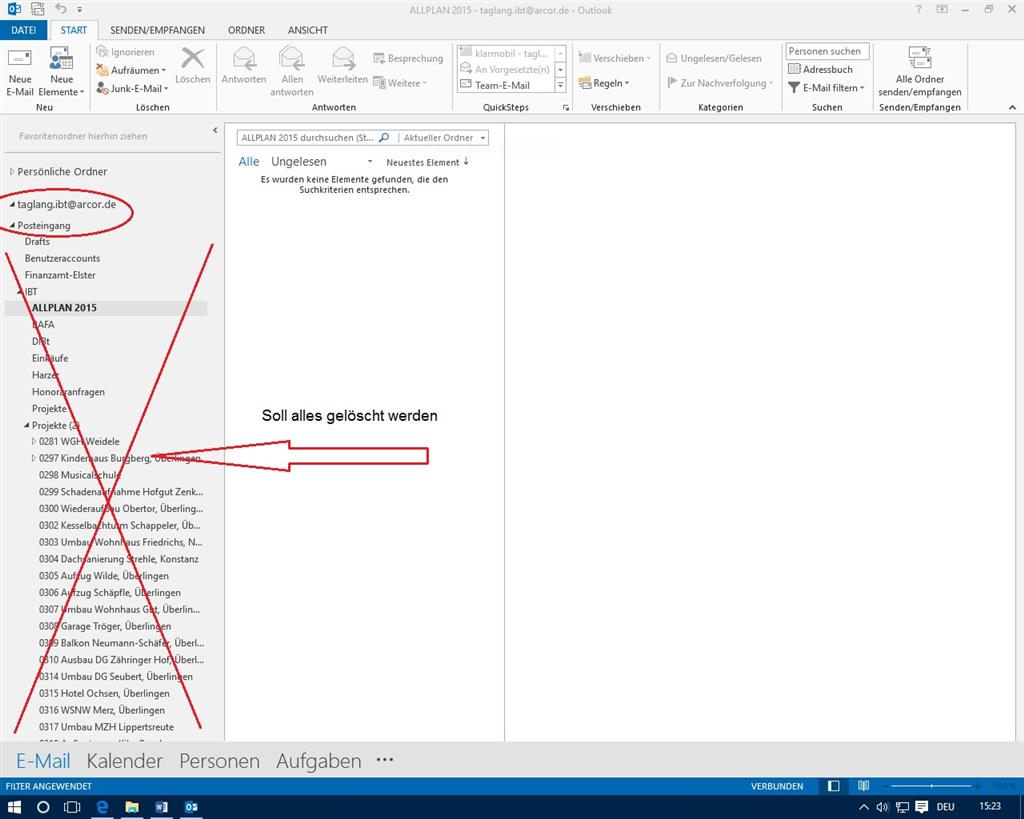Image resolution: width=1024 pixels, height=819 pixels.
Task: Click the Ignorieren button
Action: click(125, 52)
